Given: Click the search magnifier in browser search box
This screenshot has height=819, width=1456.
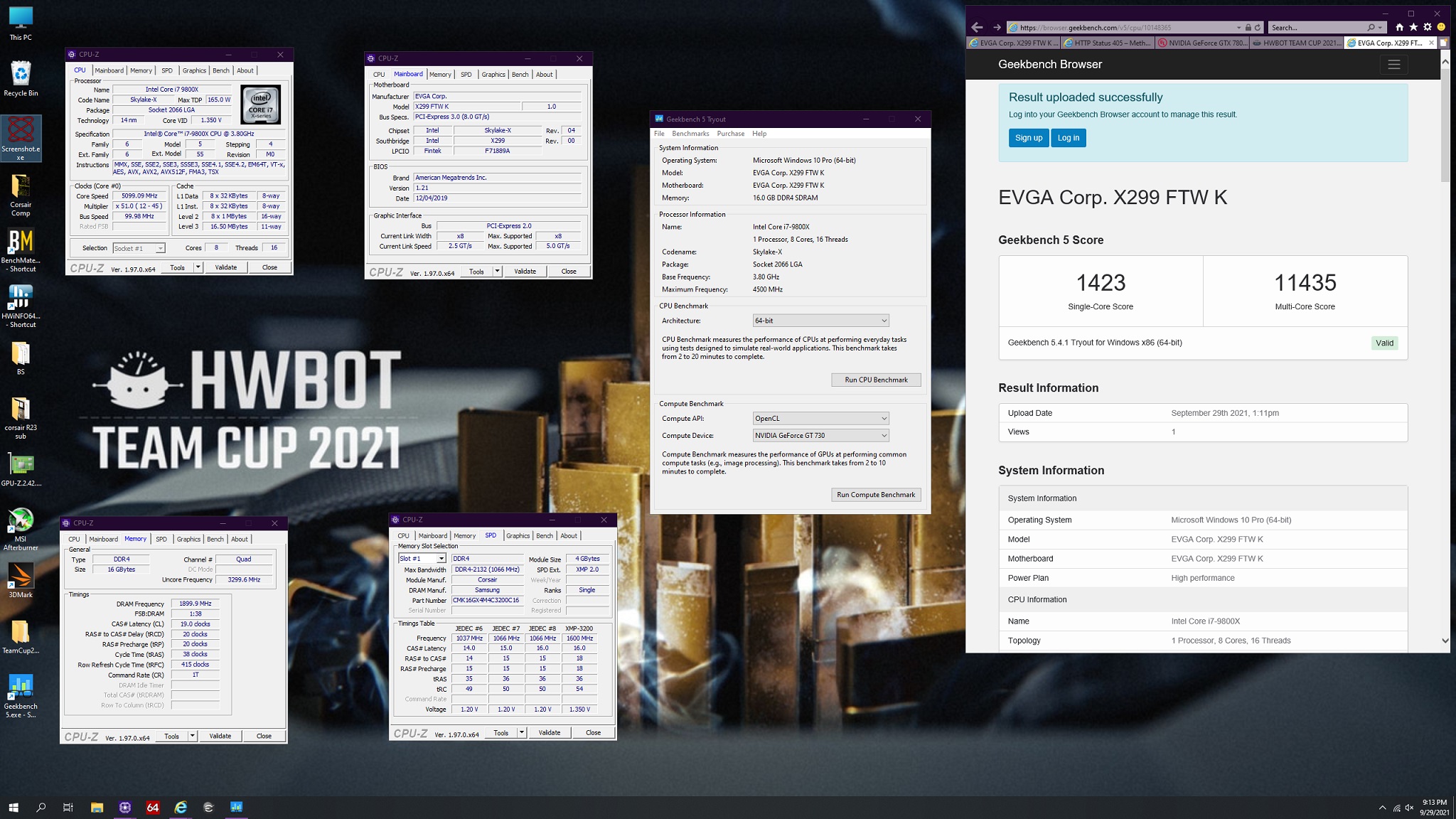Looking at the screenshot, I should 1371,28.
